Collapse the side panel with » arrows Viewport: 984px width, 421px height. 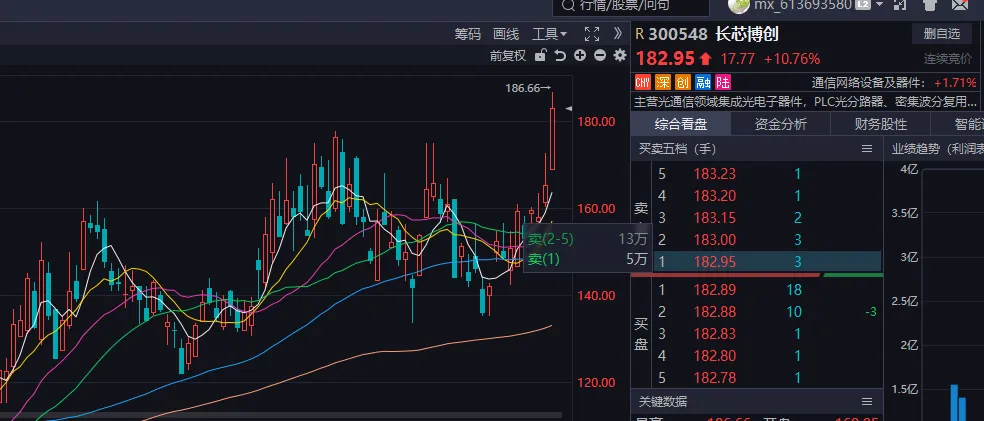tap(618, 34)
